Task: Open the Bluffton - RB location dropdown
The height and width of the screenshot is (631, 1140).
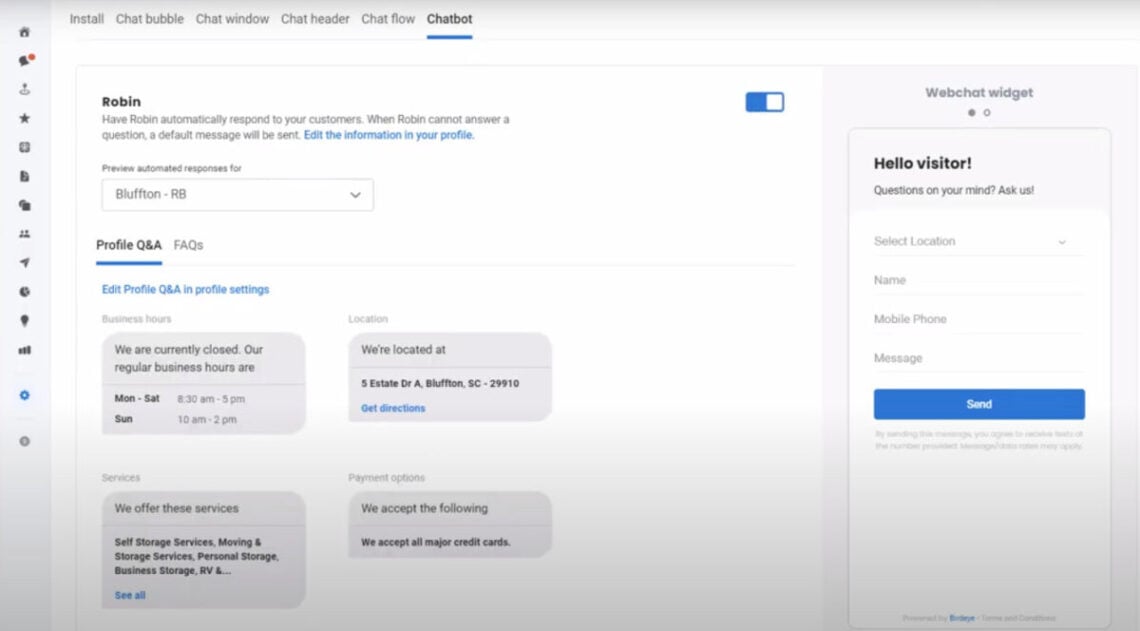Action: click(x=237, y=194)
